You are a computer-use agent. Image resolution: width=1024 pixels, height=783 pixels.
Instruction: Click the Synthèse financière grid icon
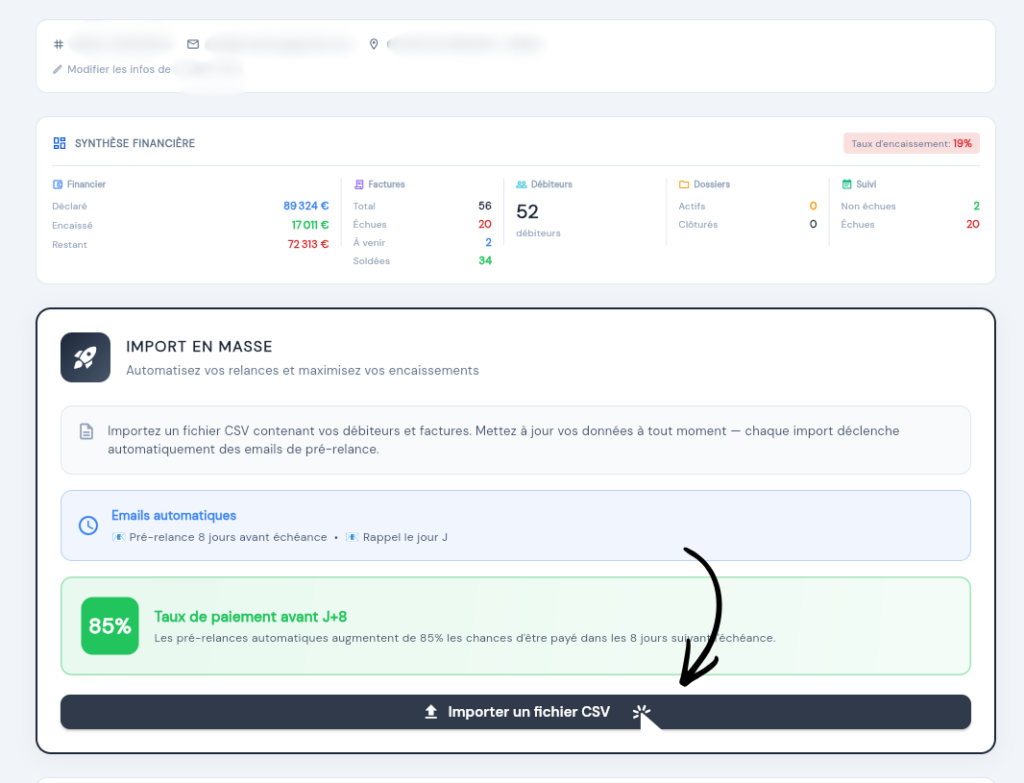point(60,143)
